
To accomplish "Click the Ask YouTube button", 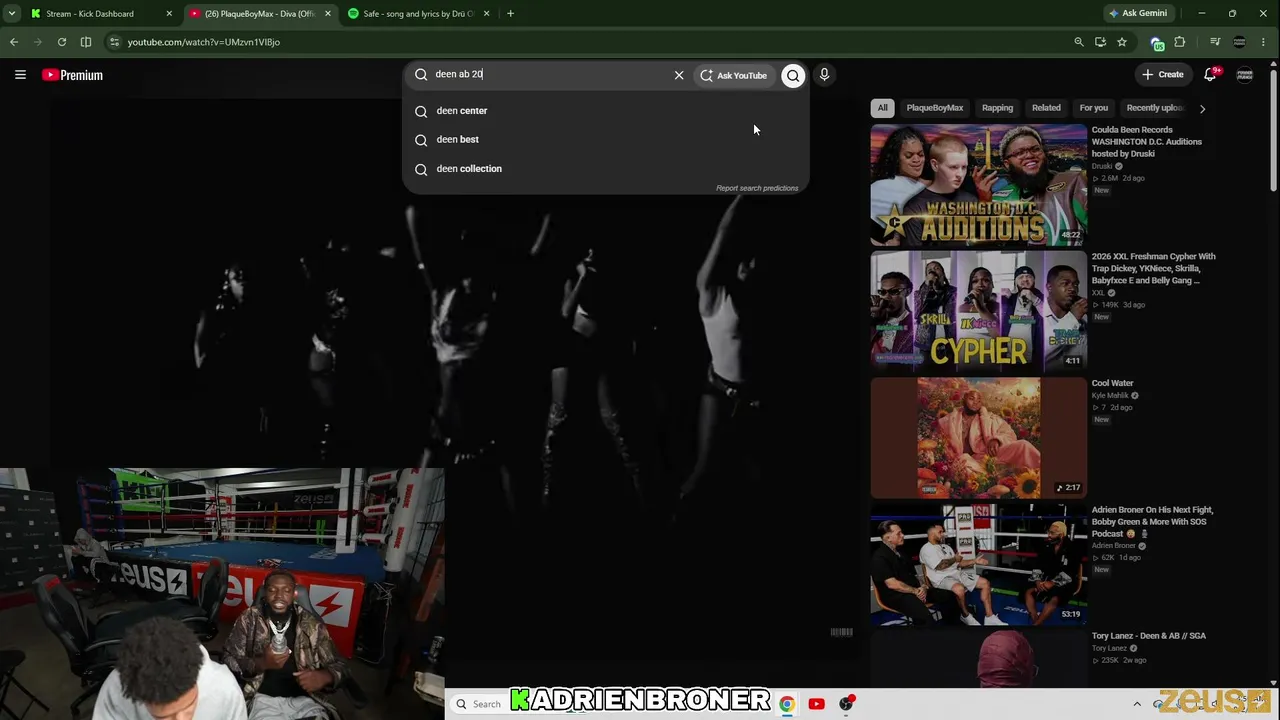I will coord(733,75).
